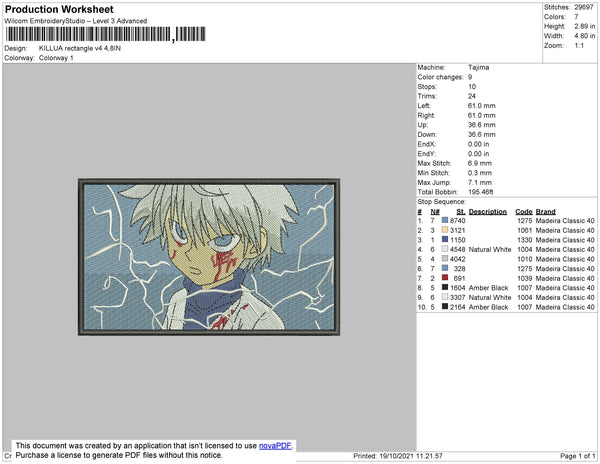Pick the white swatch beside 4548 Natural White

tap(445, 249)
